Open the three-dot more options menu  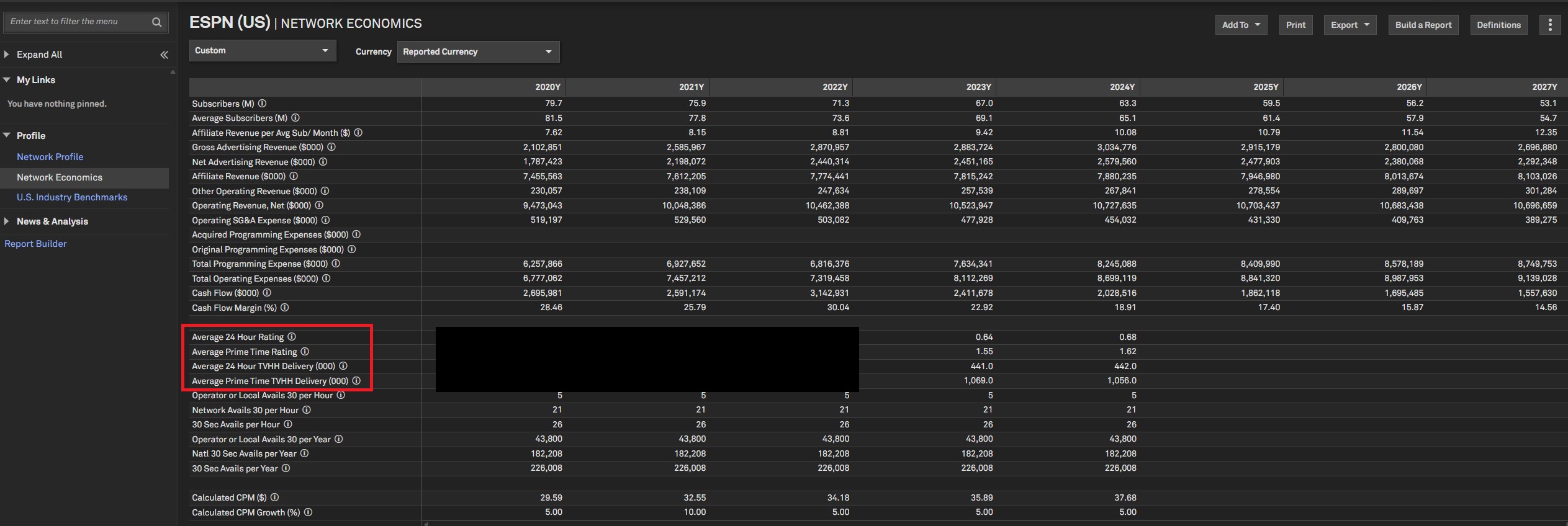point(1550,25)
